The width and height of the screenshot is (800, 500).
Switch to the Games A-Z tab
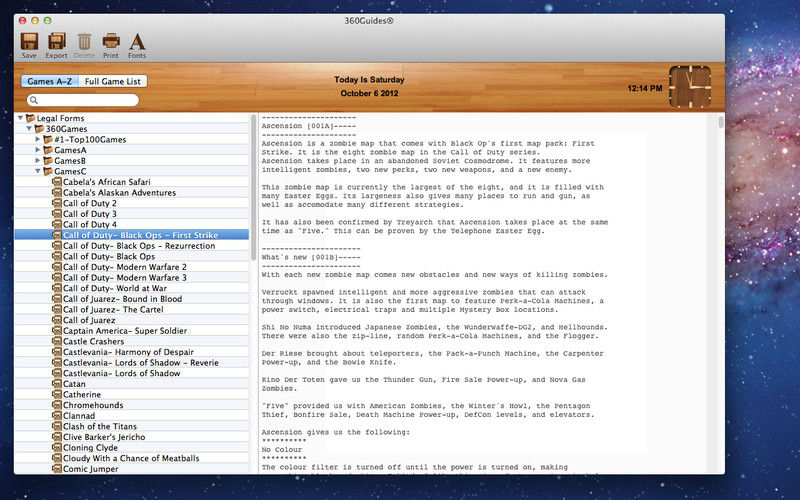coord(49,81)
